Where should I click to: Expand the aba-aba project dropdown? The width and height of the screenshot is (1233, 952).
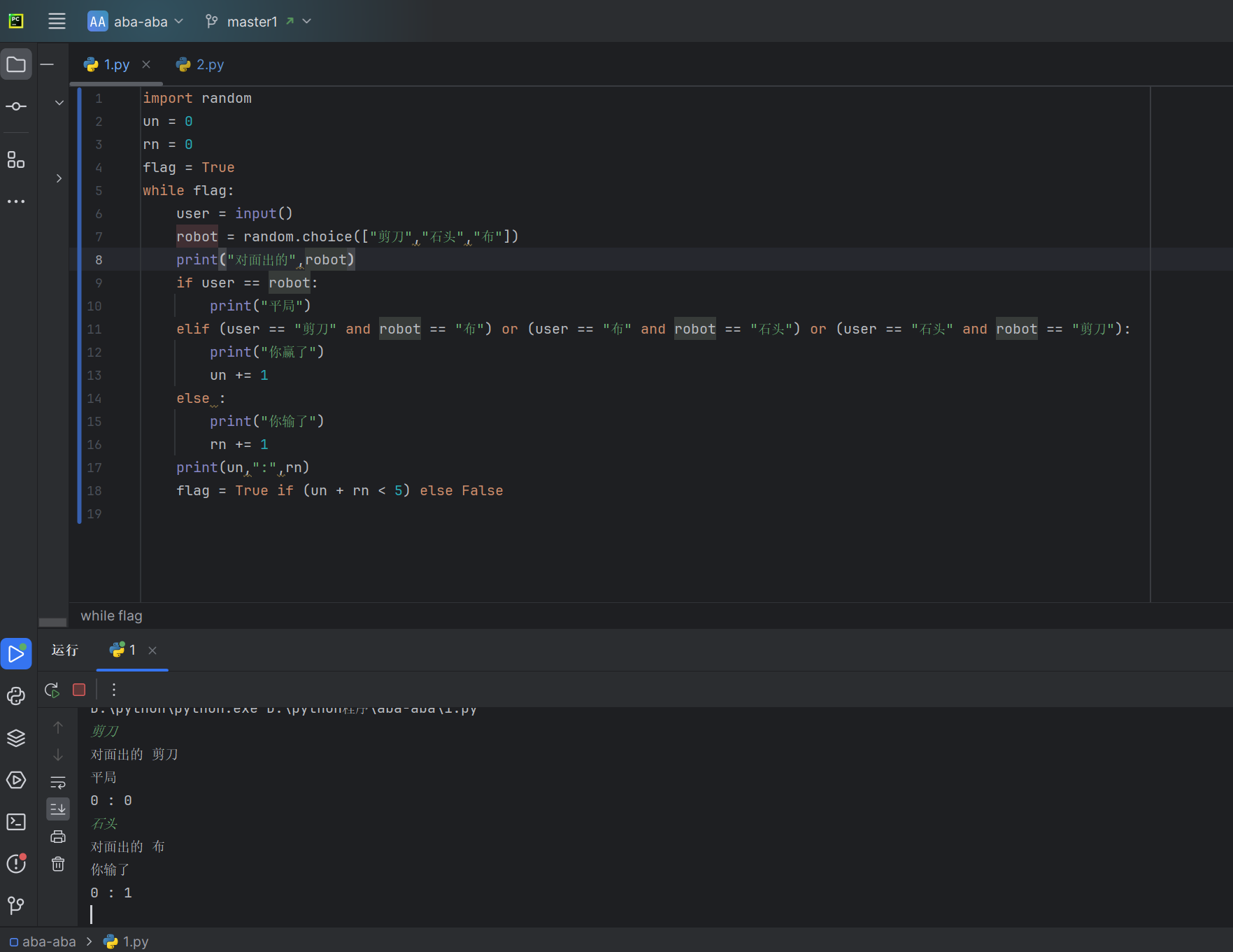coord(136,22)
